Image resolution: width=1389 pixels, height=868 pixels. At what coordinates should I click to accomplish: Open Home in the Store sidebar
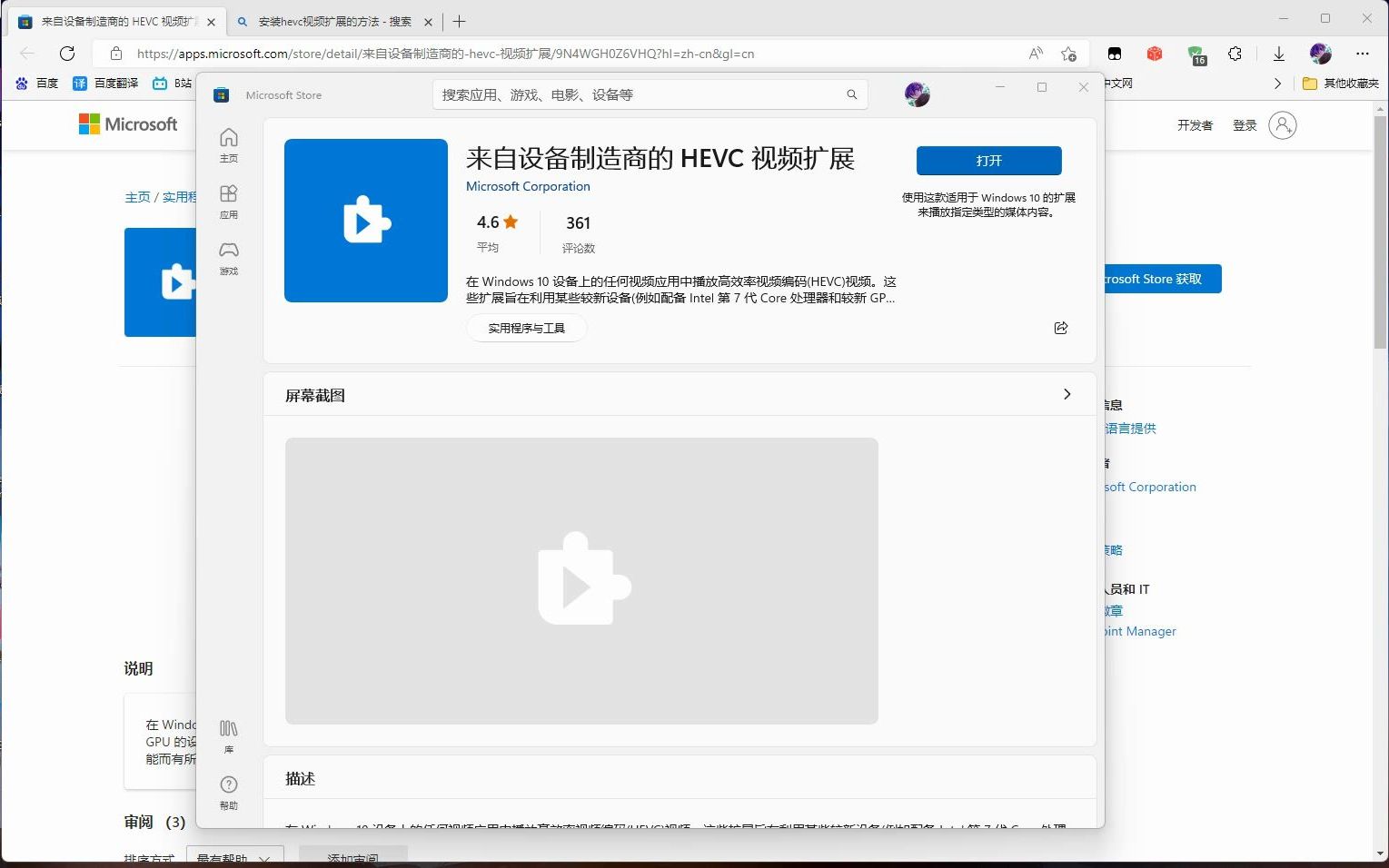(229, 145)
